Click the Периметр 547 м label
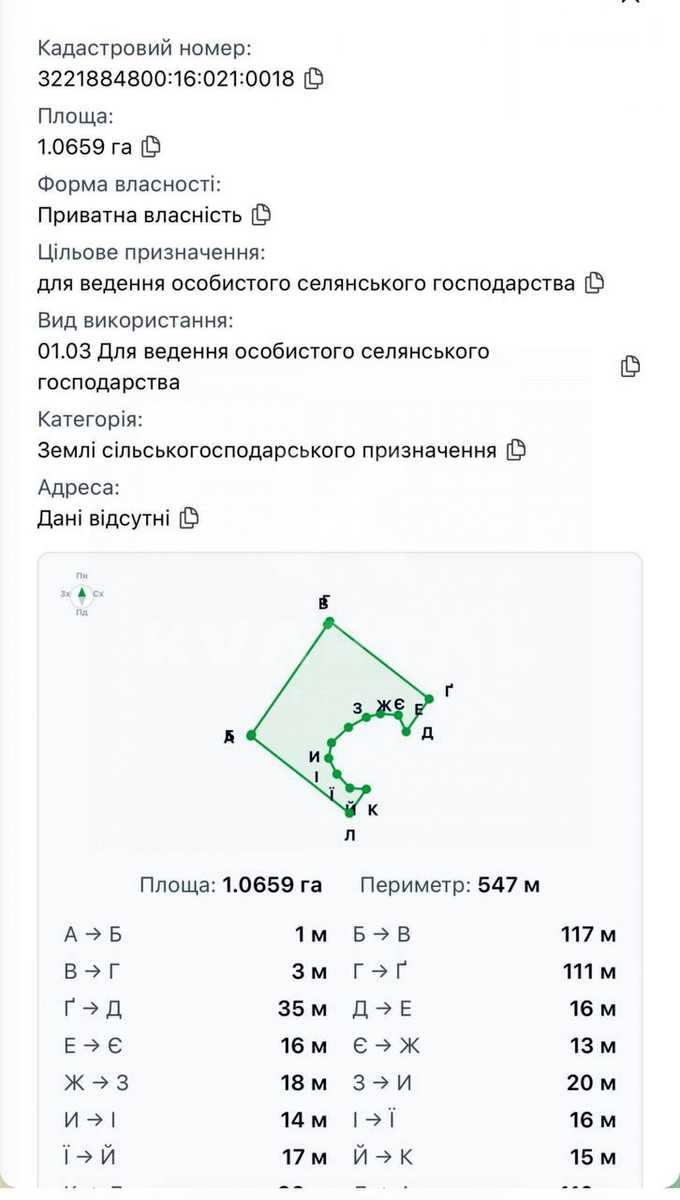 450,885
